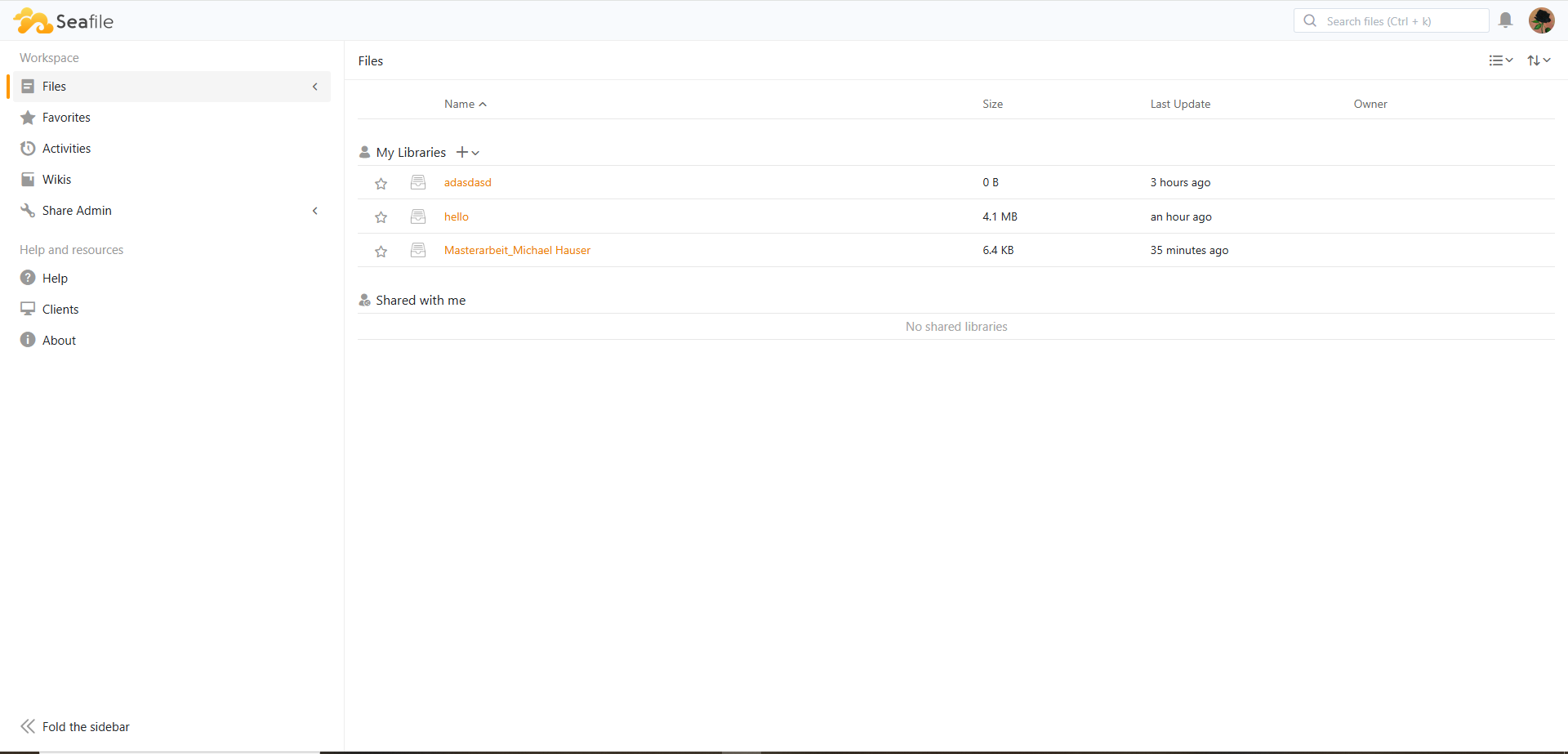Click the search magnifier icon
The width and height of the screenshot is (1568, 754).
point(1310,20)
